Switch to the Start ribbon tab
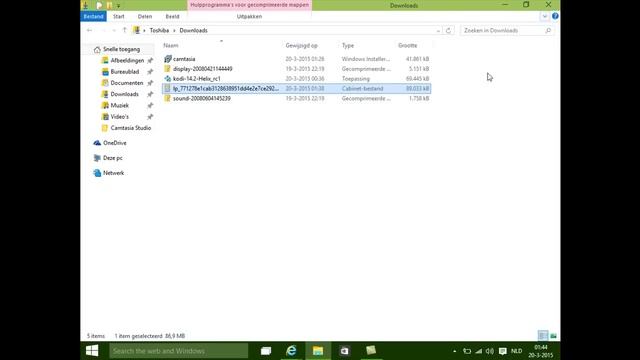This screenshot has height=360, width=640. pyautogui.click(x=119, y=16)
